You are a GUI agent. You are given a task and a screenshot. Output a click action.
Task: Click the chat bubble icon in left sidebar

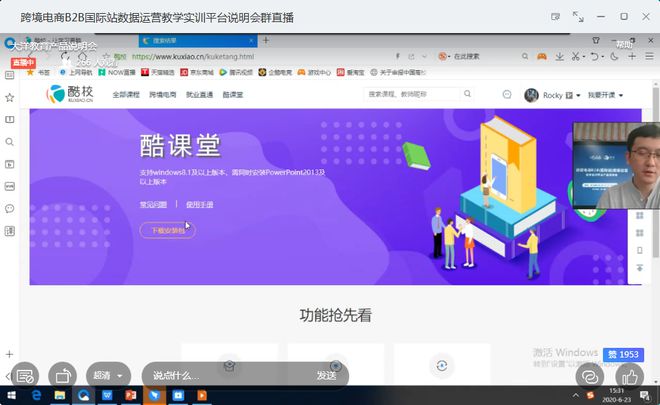pyautogui.click(x=10, y=208)
